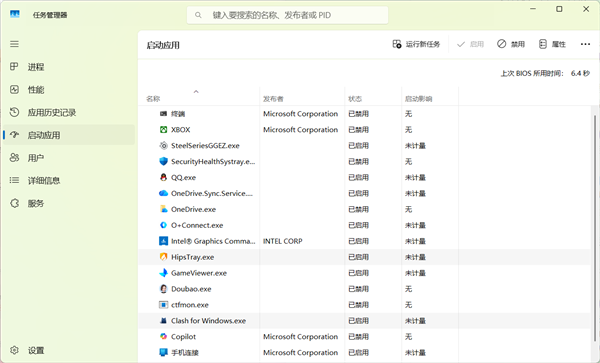Click the search magnifier icon
Viewport: 600px width, 363px height.
(x=198, y=15)
